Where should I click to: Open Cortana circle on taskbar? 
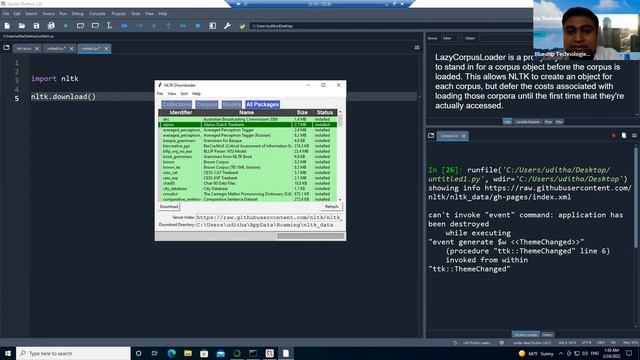tap(138, 353)
